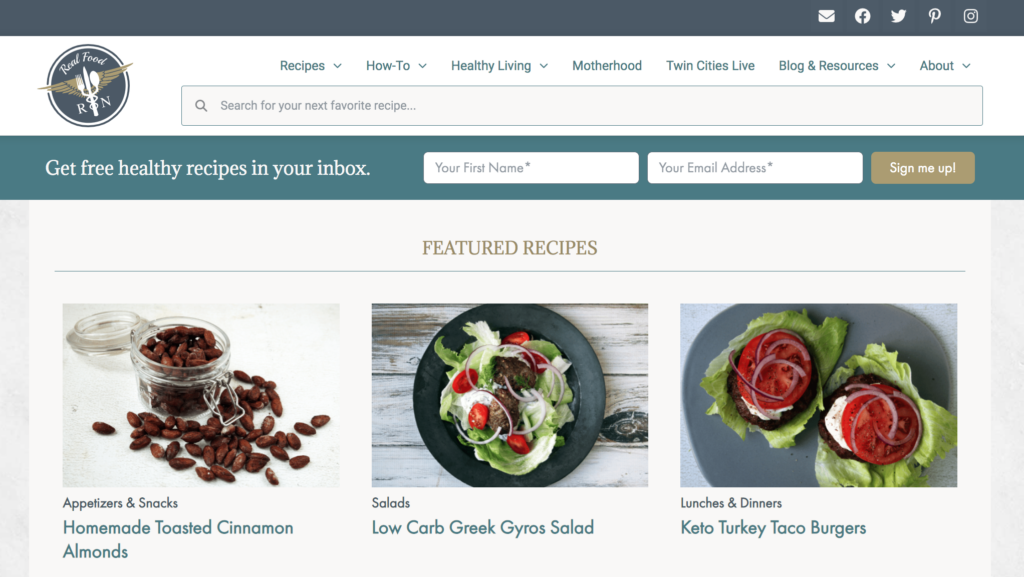Open the Twin Cities Live page
The height and width of the screenshot is (577, 1024).
710,66
